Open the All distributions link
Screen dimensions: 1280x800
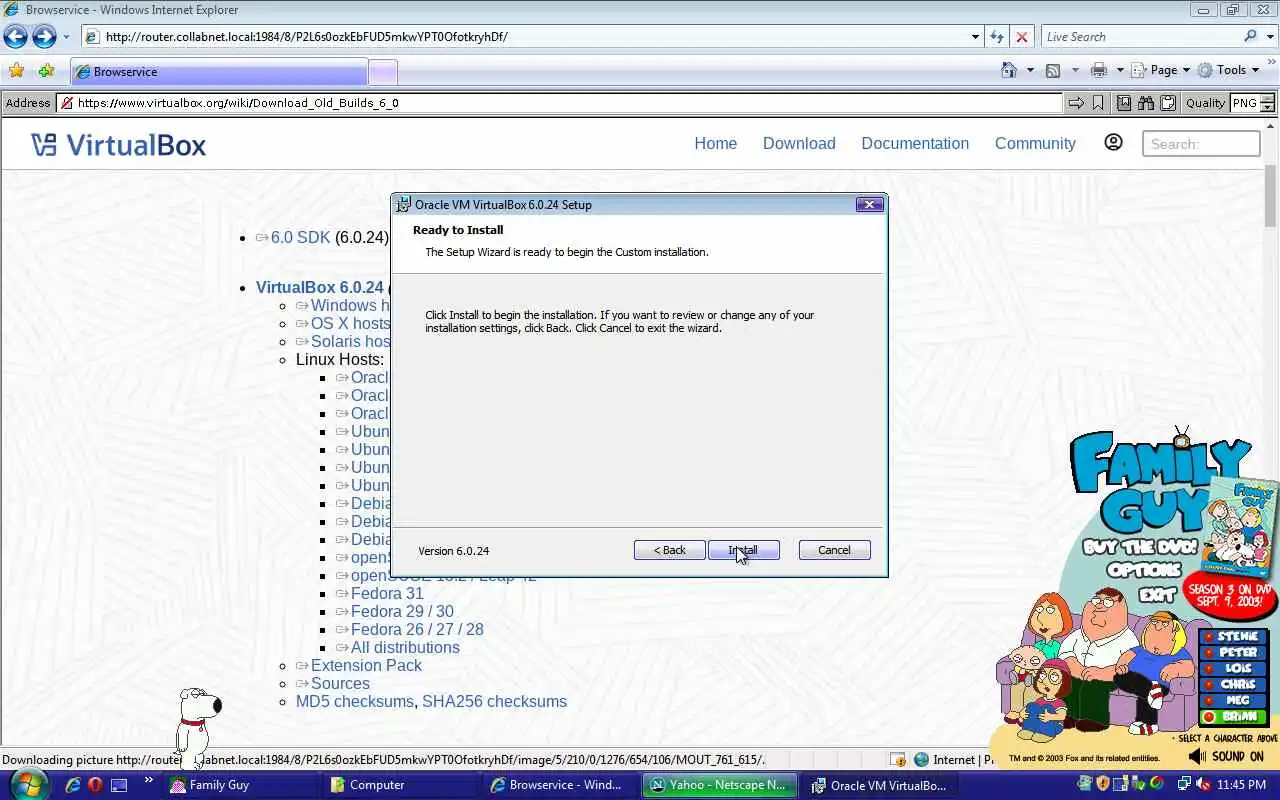tap(405, 647)
